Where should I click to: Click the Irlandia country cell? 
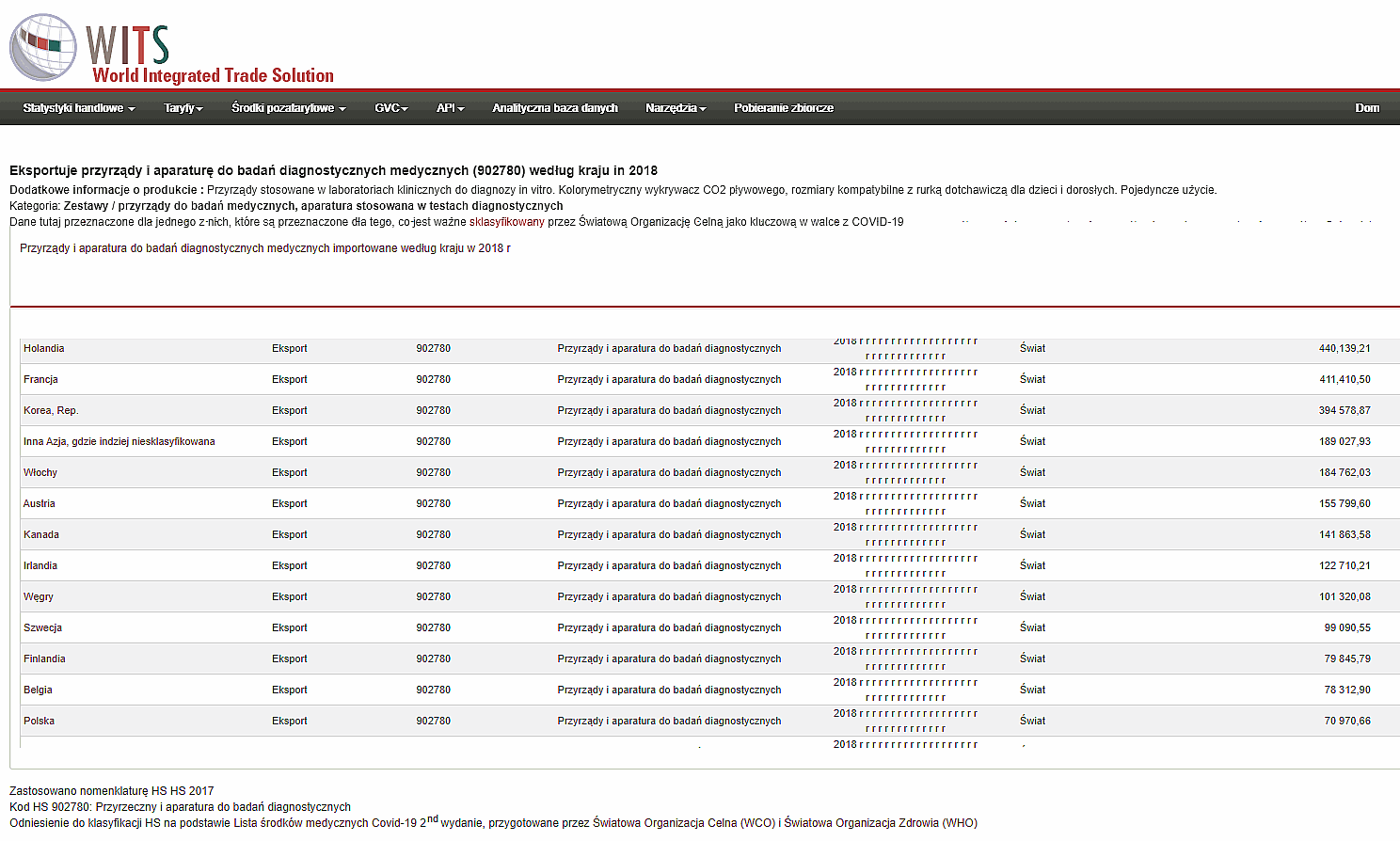(40, 565)
